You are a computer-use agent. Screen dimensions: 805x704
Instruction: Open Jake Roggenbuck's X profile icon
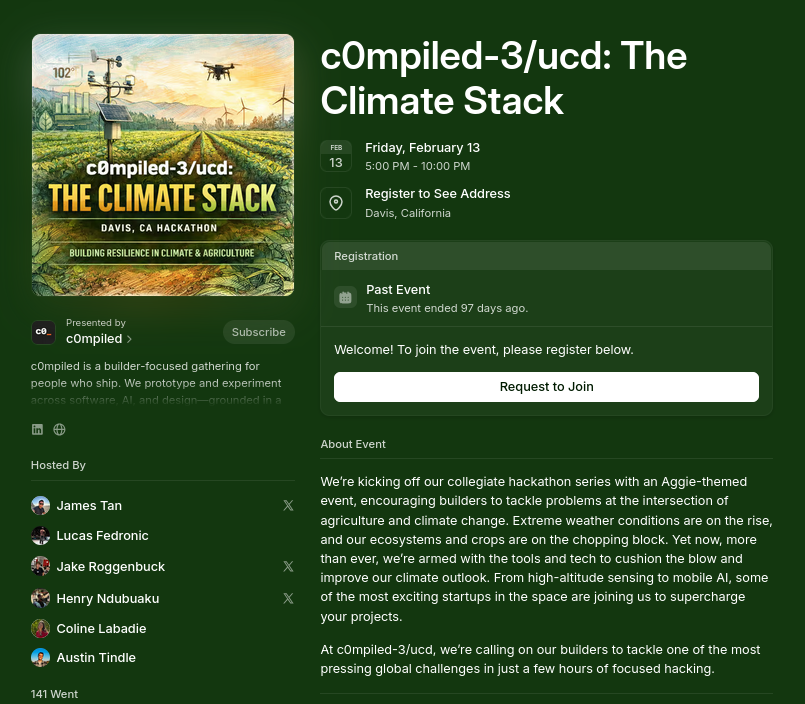[x=289, y=566]
